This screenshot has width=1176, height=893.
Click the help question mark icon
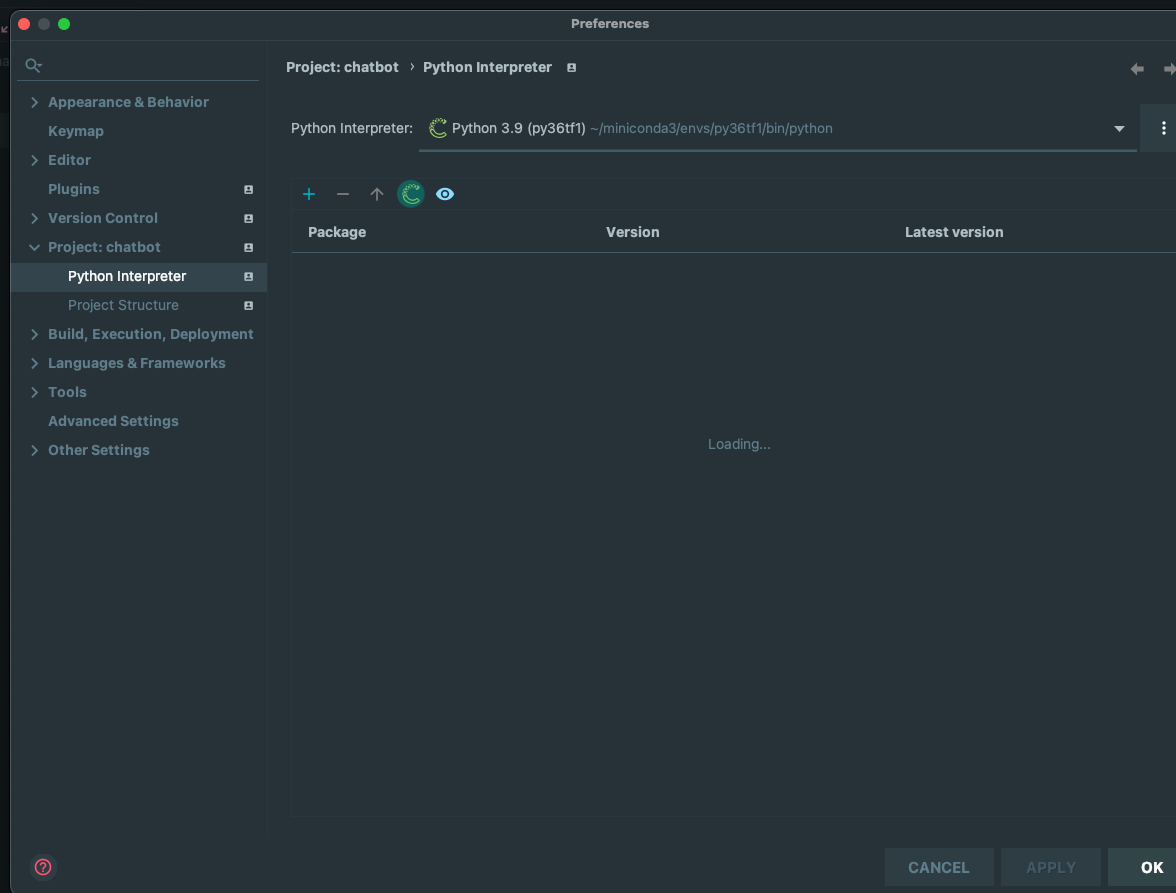(x=44, y=867)
